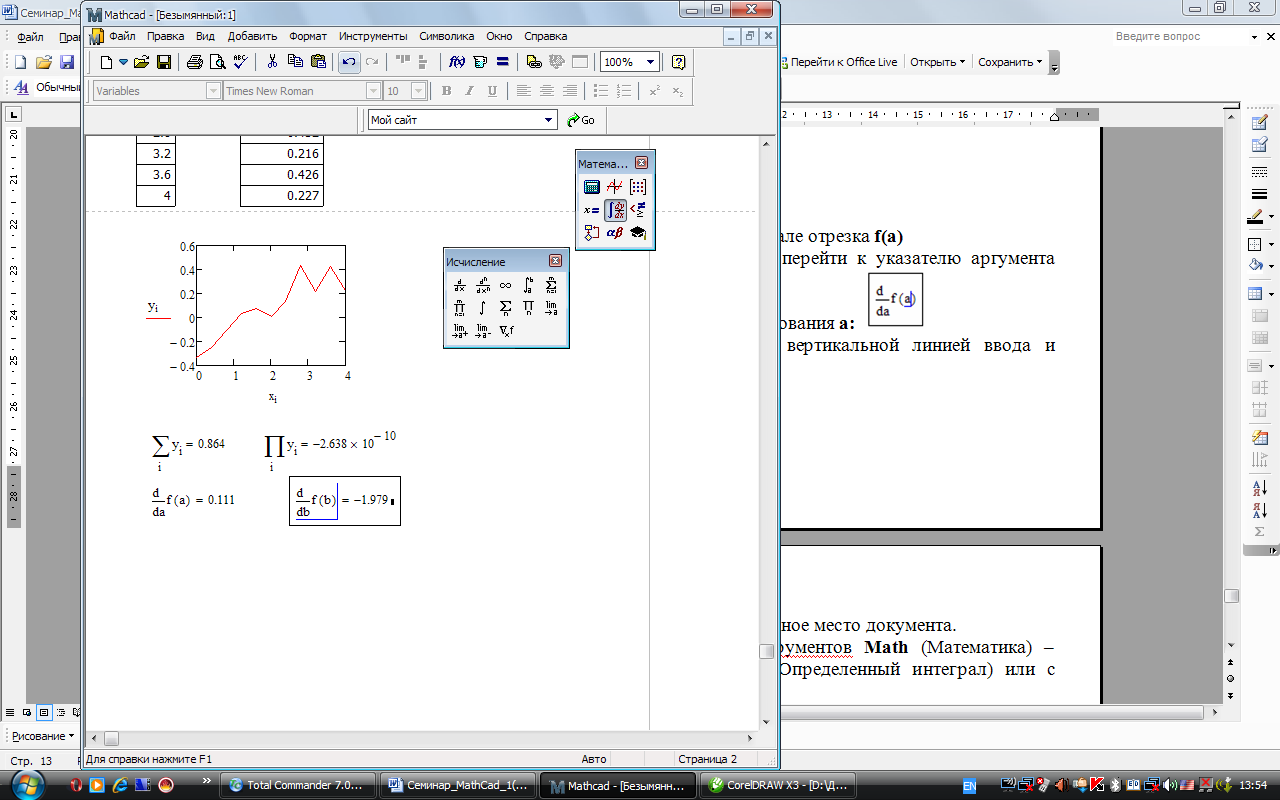1280x800 pixels.
Task: Toggle underline text formatting
Action: (492, 91)
